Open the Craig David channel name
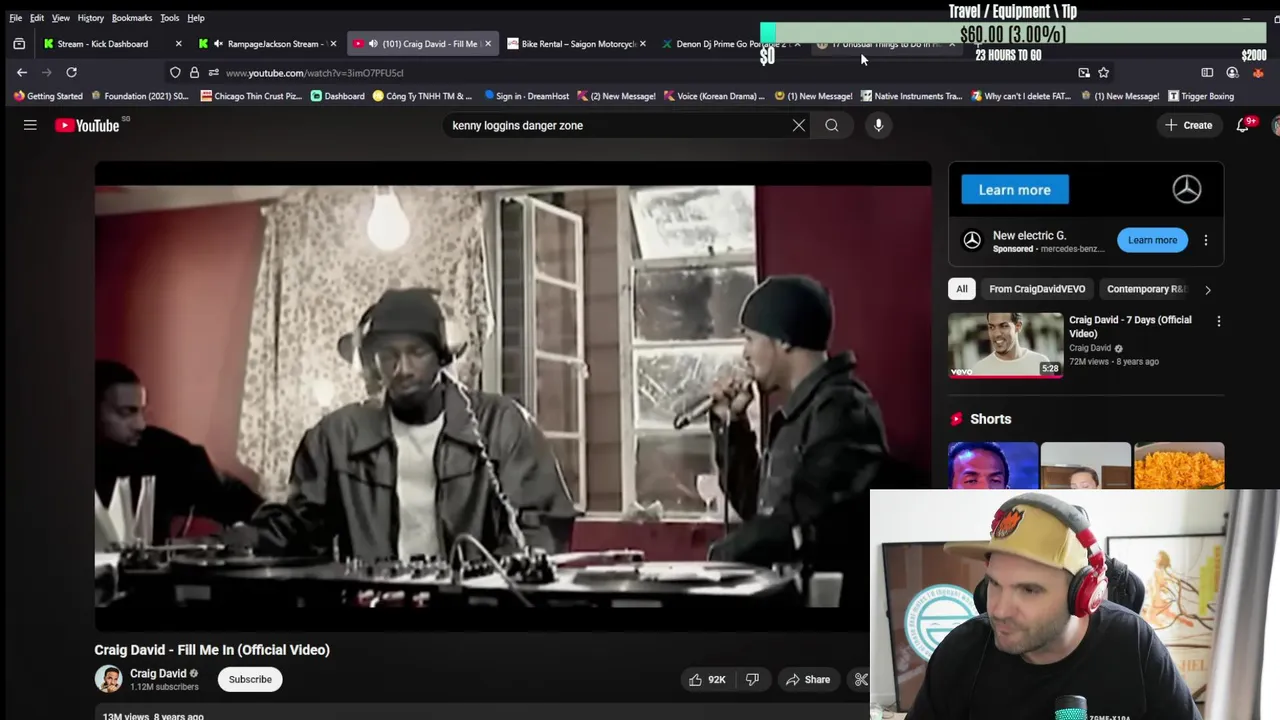The image size is (1280, 720). click(158, 673)
